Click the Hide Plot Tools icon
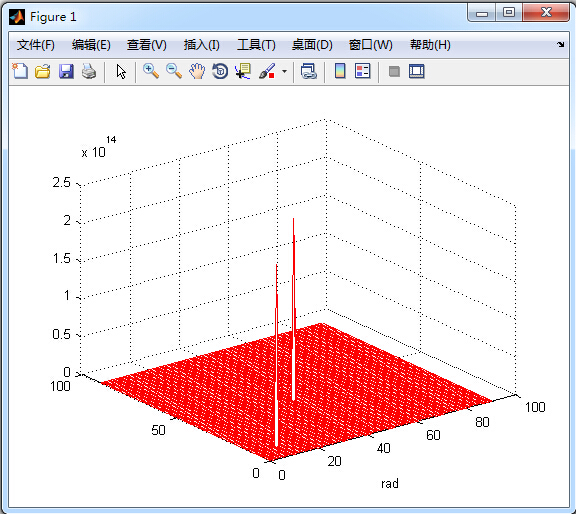Viewport: 576px width, 514px height. click(x=394, y=71)
